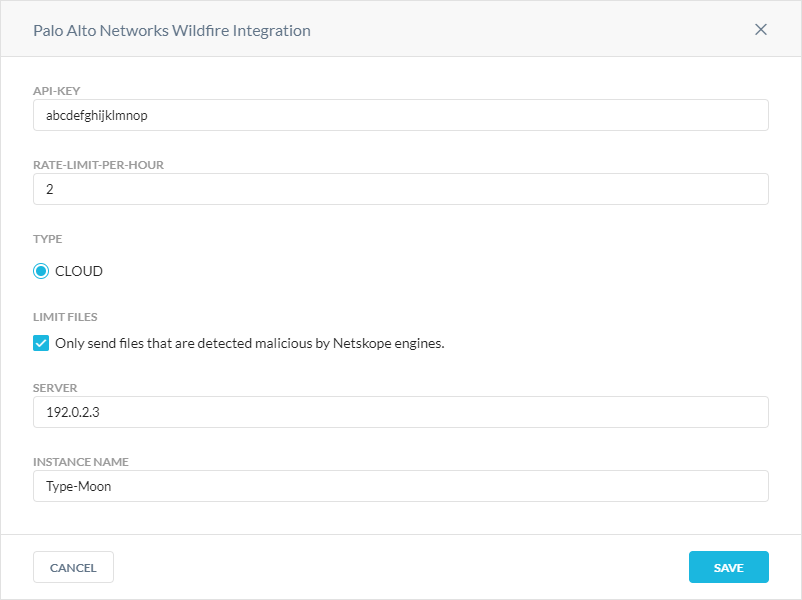Viewport: 802px width, 600px height.
Task: Click the Server address field
Action: [400, 412]
